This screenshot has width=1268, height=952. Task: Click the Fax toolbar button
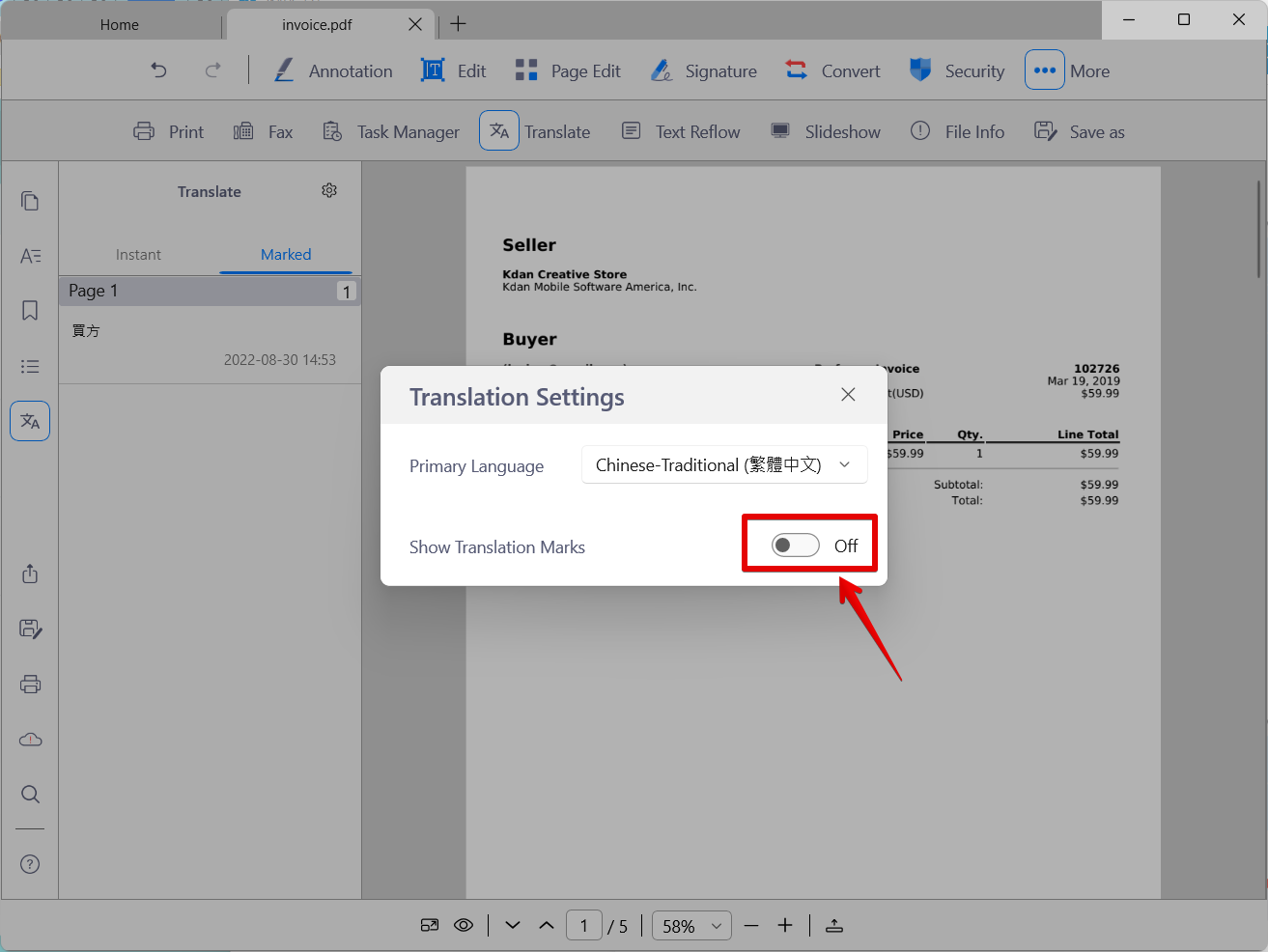(263, 131)
